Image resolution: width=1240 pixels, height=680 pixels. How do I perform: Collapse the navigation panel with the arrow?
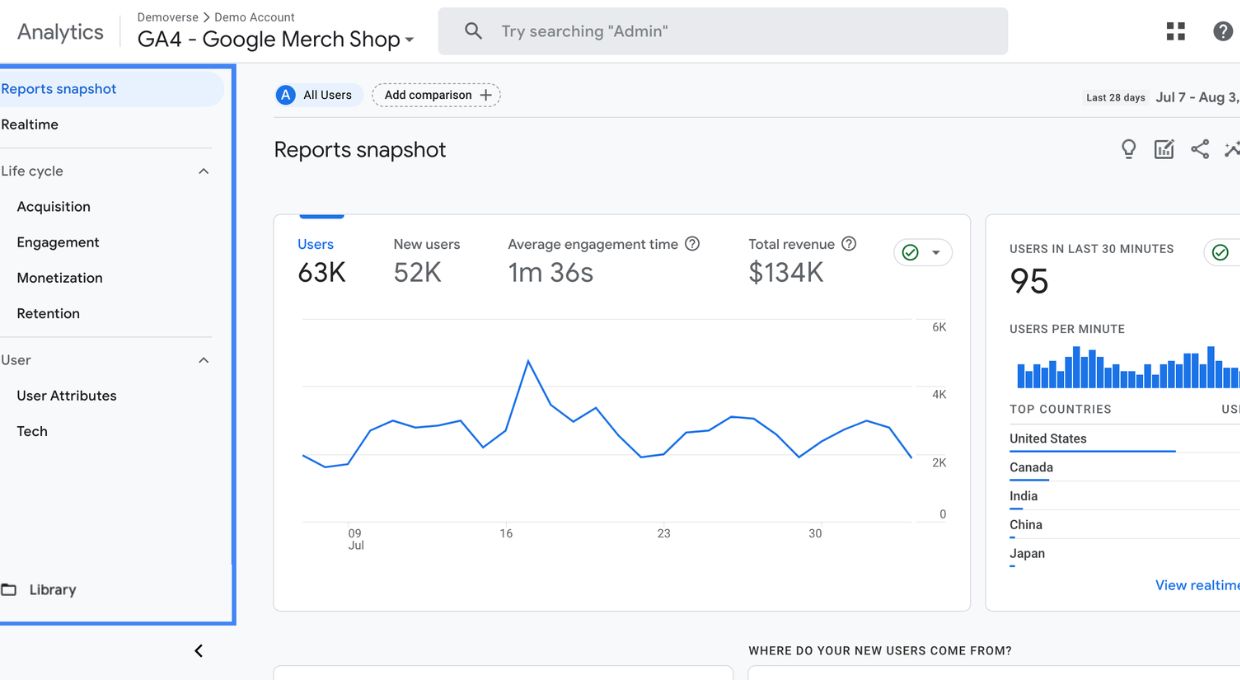point(198,650)
